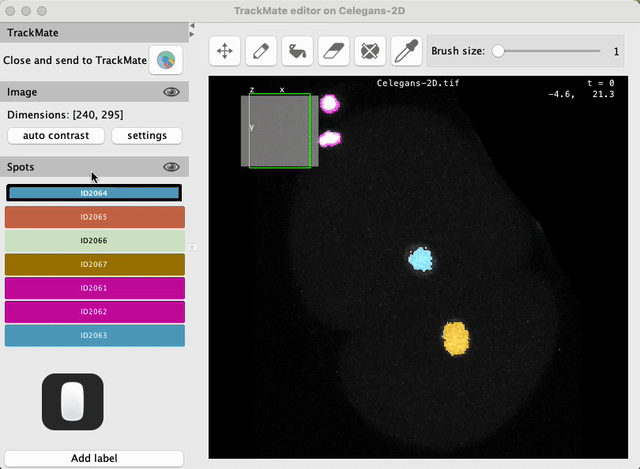Click the TrackMate panel header
Screen dimensions: 640x469
pyautogui.click(x=94, y=33)
